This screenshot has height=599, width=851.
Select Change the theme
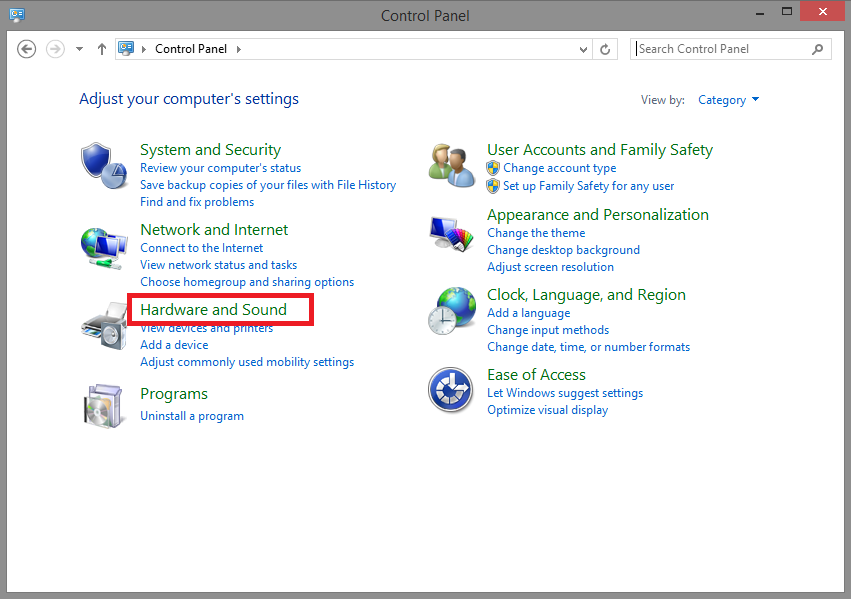click(x=536, y=233)
